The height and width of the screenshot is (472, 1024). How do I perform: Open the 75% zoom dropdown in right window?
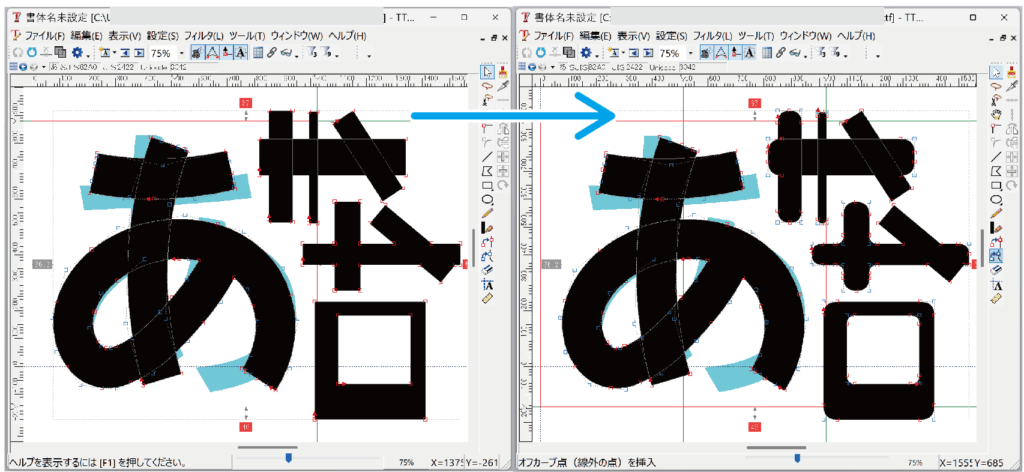click(690, 53)
